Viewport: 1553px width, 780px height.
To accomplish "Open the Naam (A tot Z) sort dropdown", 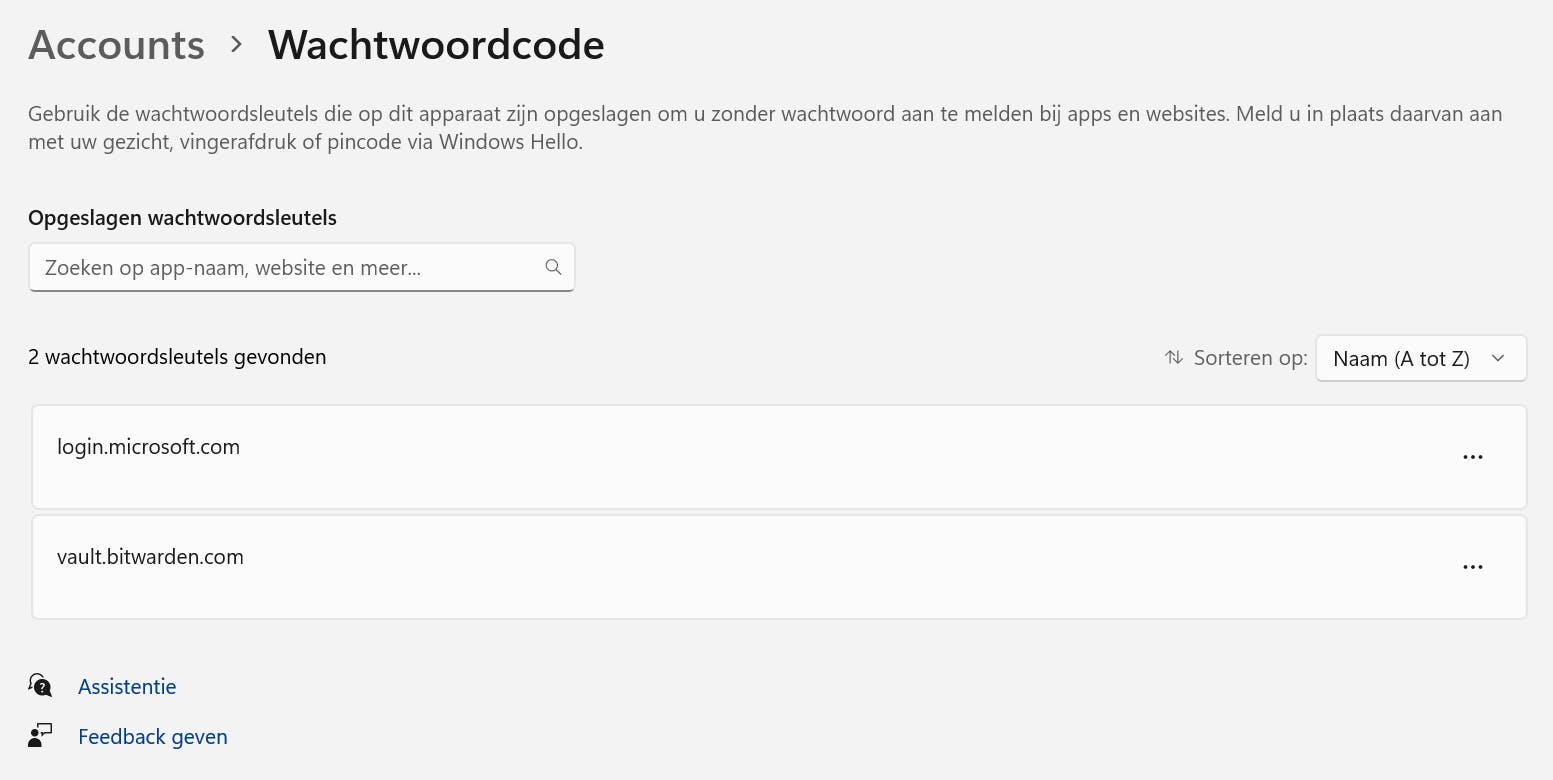I will pyautogui.click(x=1401, y=358).
